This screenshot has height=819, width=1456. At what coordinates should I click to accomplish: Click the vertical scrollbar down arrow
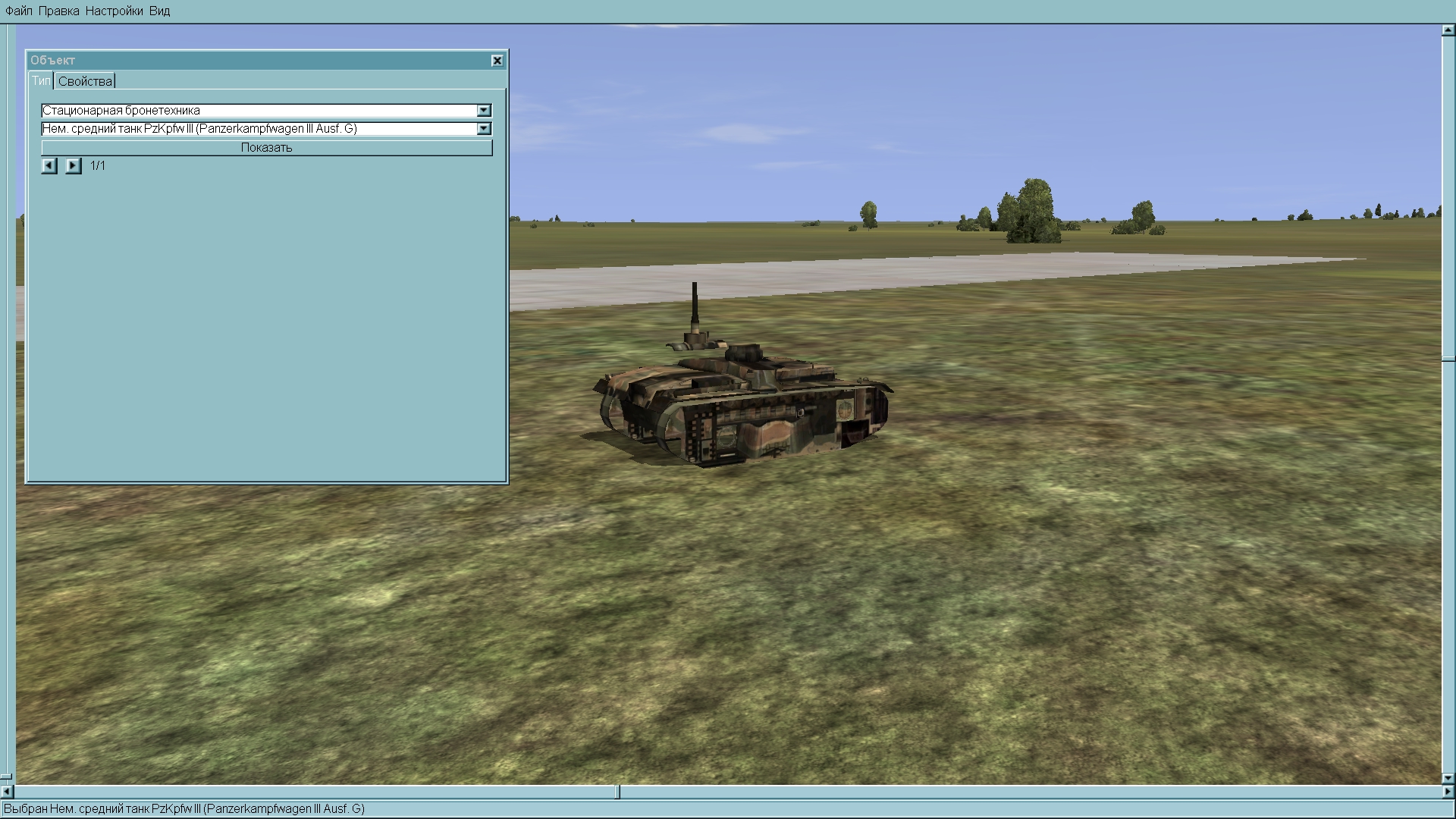[x=1448, y=778]
